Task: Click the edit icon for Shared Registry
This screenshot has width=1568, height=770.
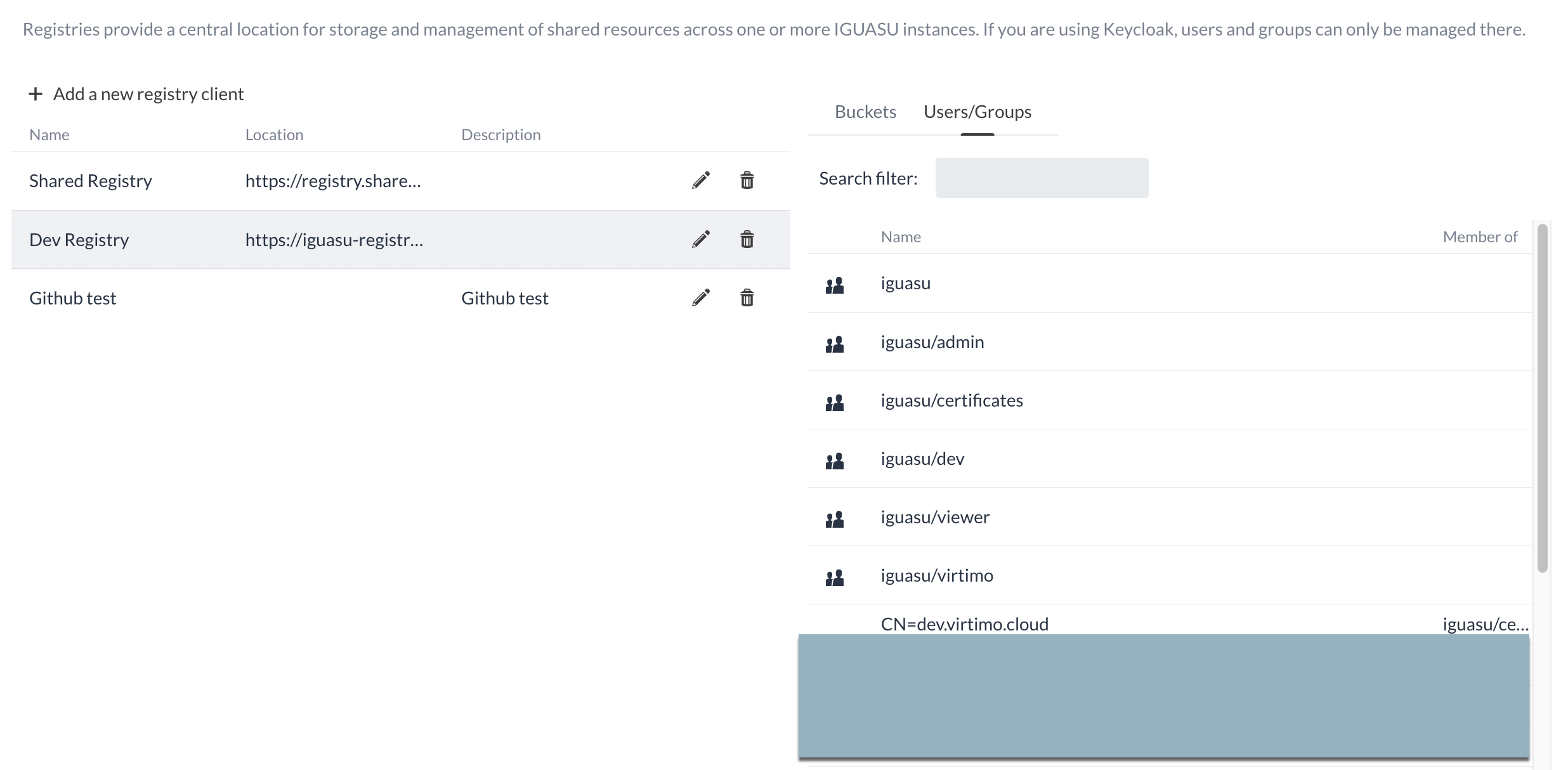Action: (700, 180)
